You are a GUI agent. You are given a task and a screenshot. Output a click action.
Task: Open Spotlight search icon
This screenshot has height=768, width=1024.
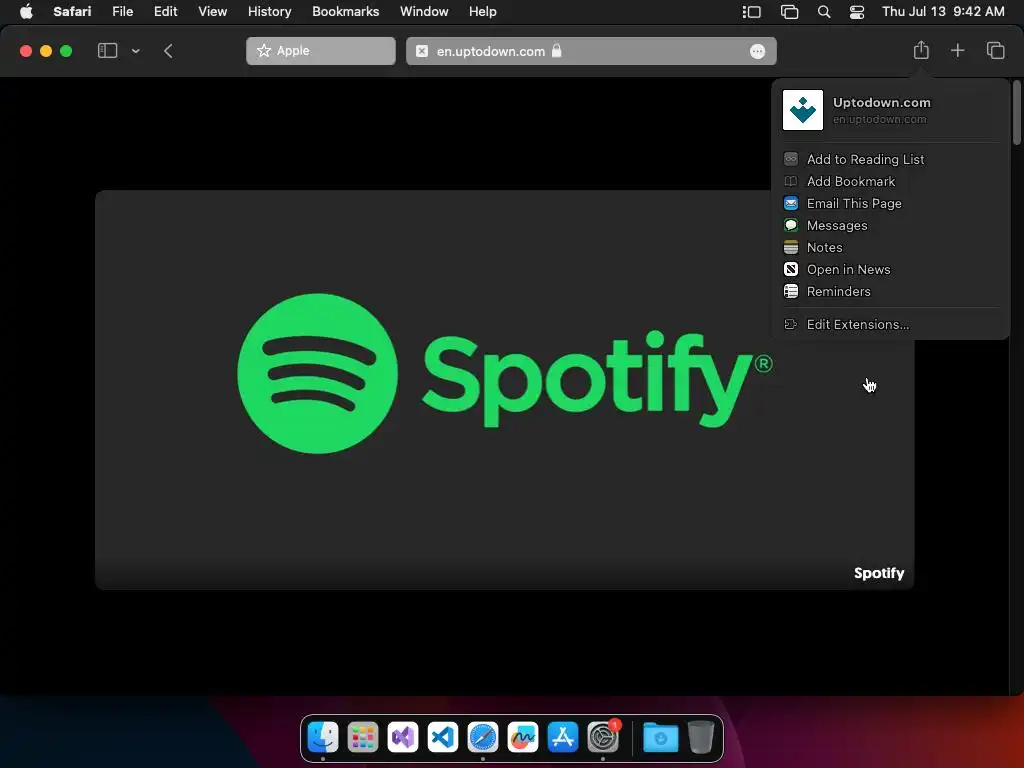coord(824,12)
